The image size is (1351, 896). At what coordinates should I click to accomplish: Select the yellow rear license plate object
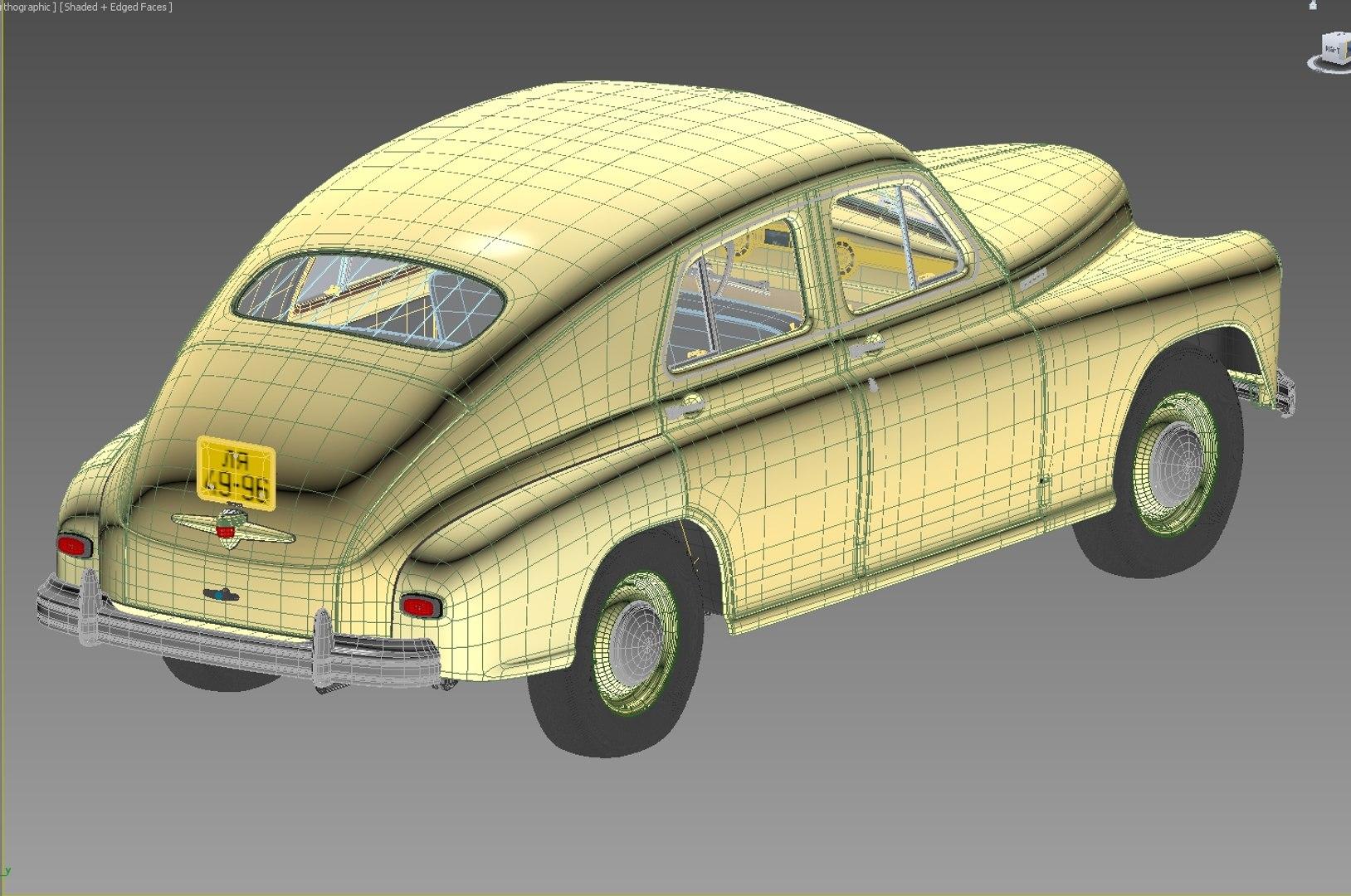[236, 470]
